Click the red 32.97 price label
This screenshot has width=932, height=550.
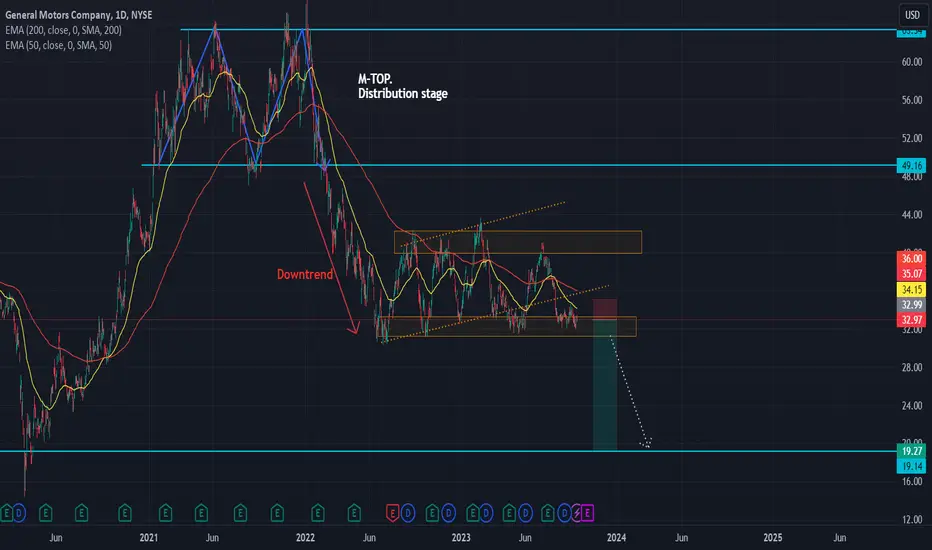tap(911, 320)
